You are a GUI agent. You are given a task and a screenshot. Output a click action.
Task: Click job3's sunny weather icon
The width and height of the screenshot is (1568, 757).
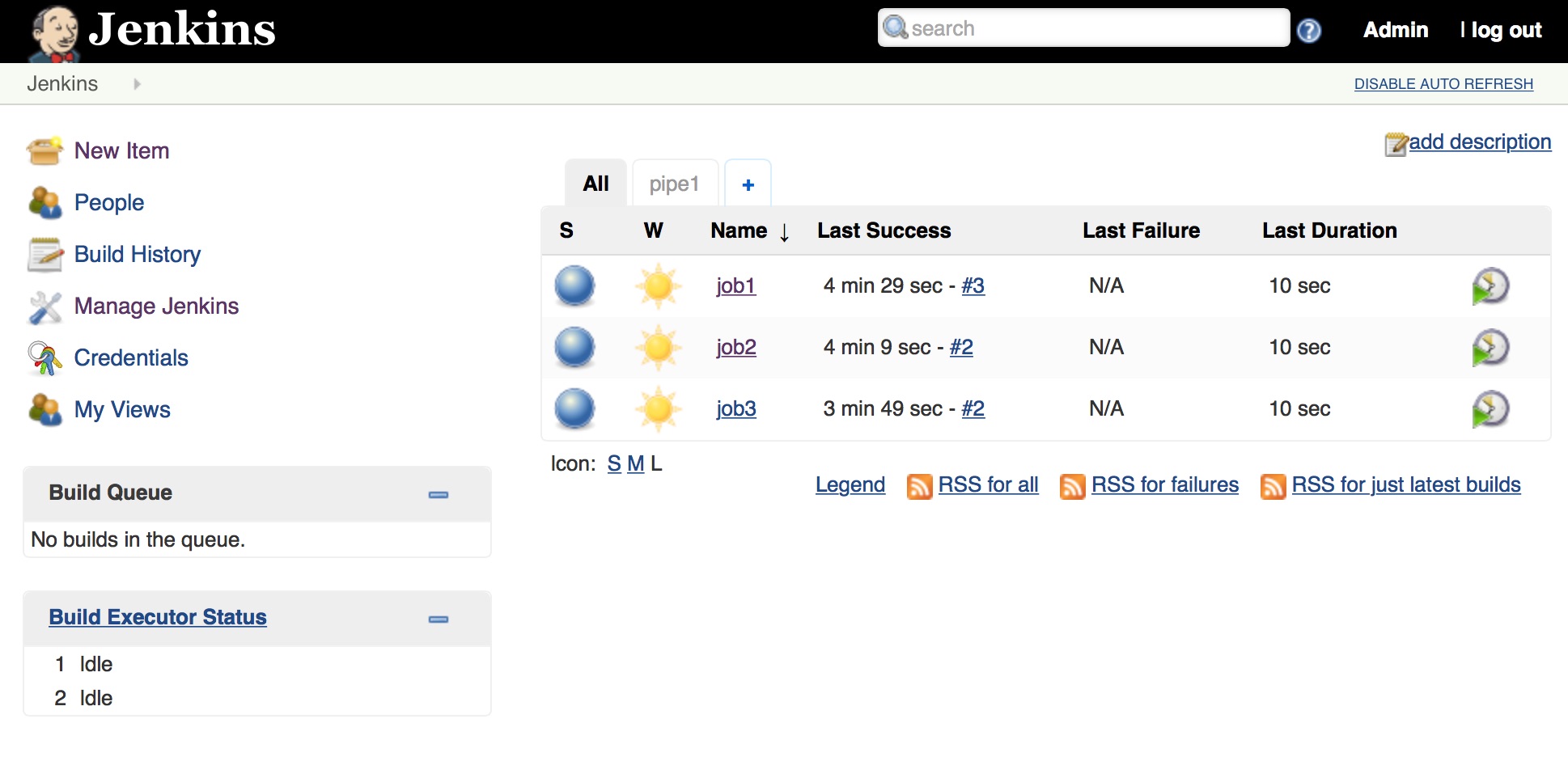click(x=659, y=408)
